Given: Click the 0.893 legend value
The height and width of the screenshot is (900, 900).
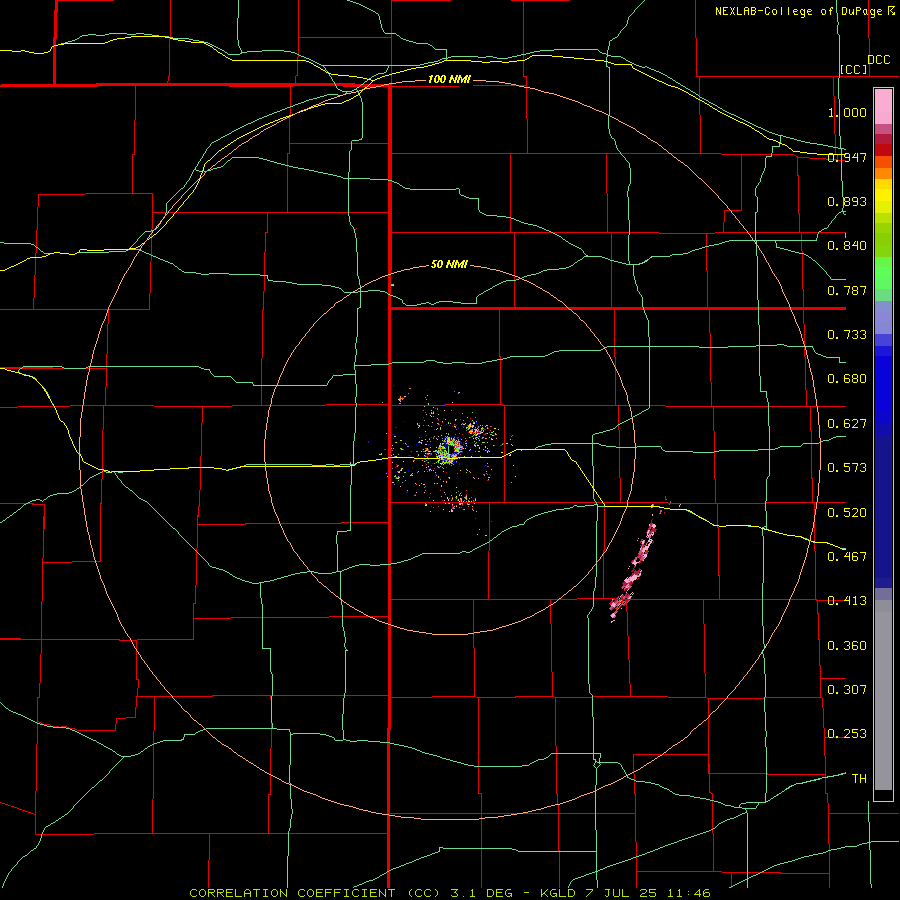Looking at the screenshot, I should [847, 201].
